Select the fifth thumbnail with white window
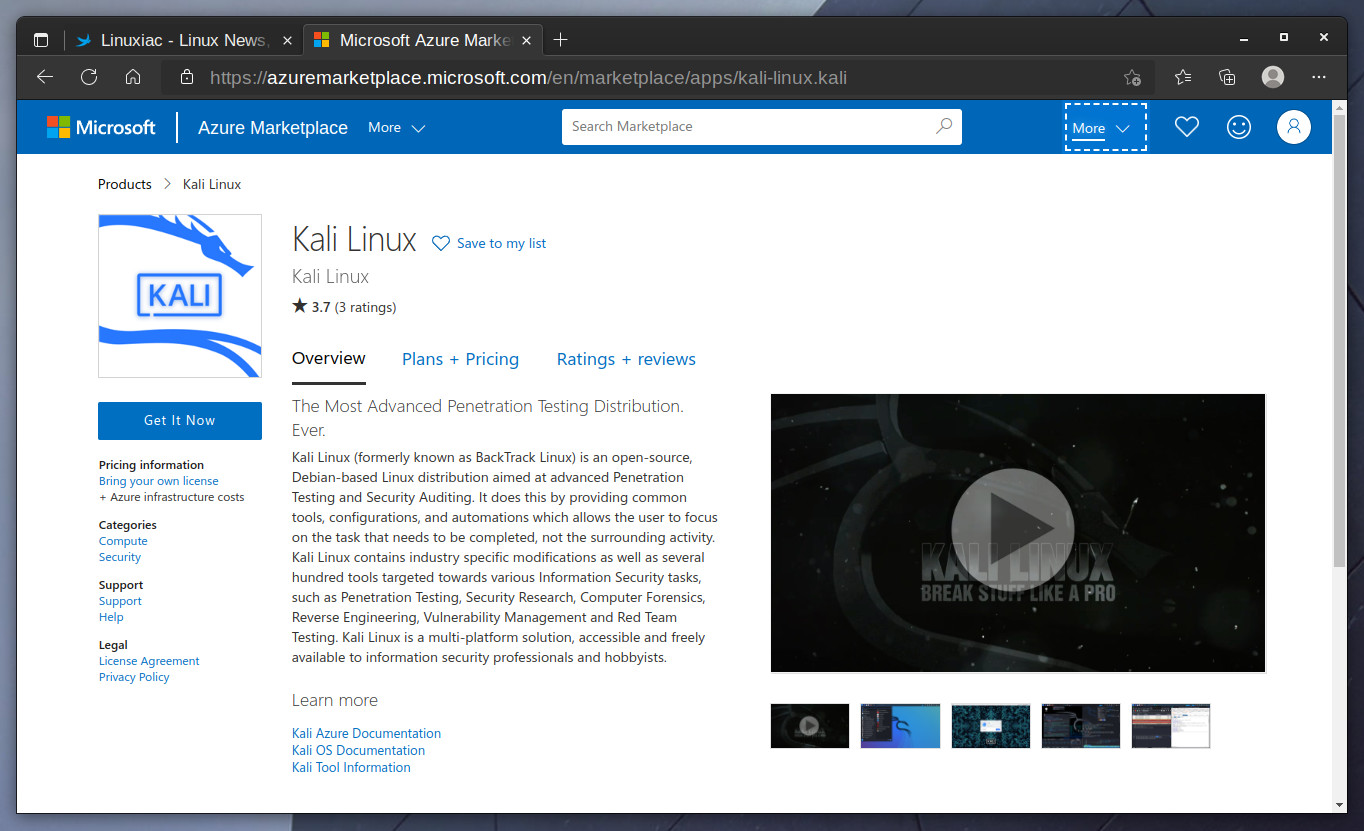1364x831 pixels. 1171,726
